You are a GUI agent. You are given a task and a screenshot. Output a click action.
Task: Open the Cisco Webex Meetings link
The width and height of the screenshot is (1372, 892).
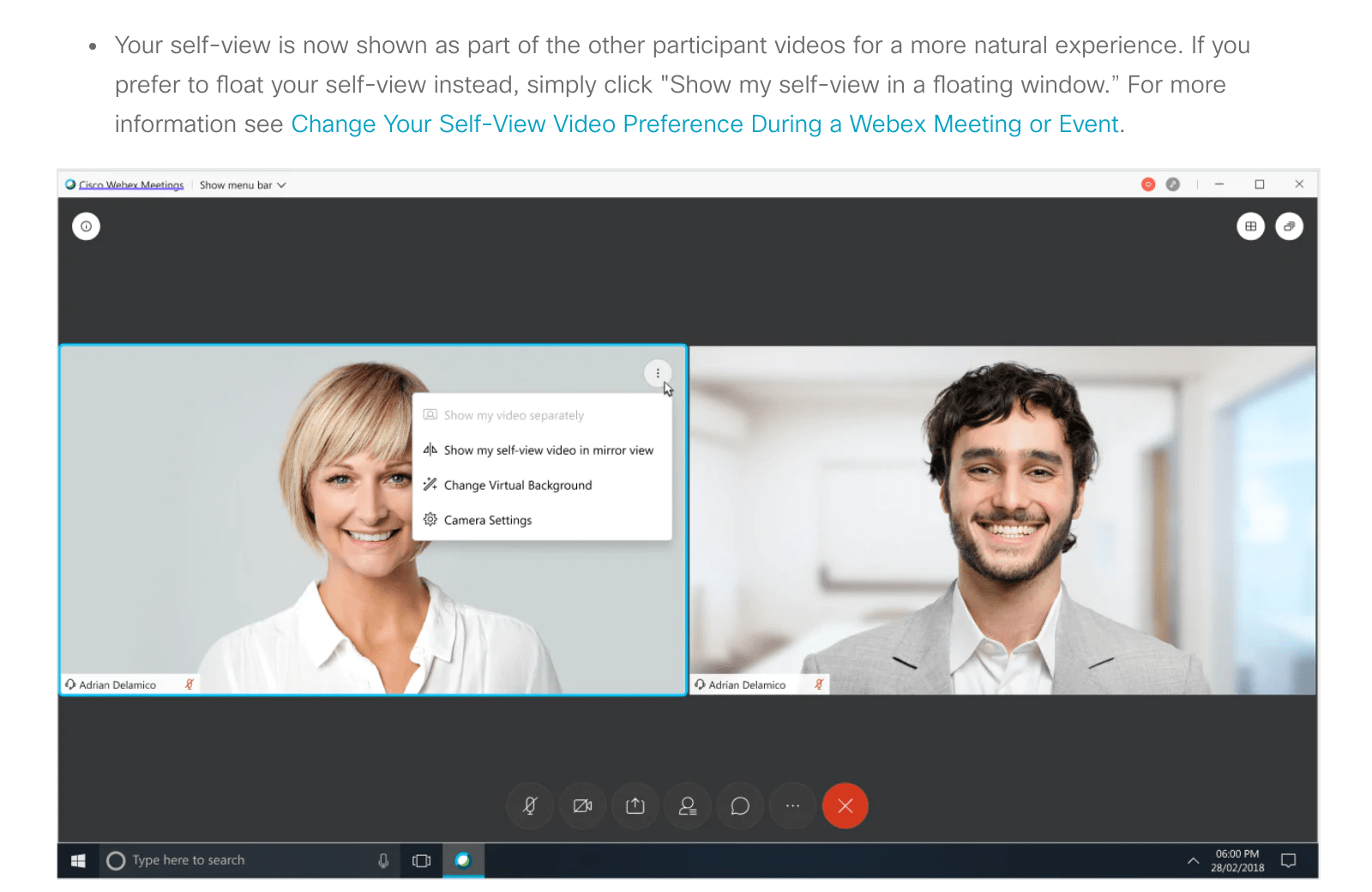(x=130, y=184)
